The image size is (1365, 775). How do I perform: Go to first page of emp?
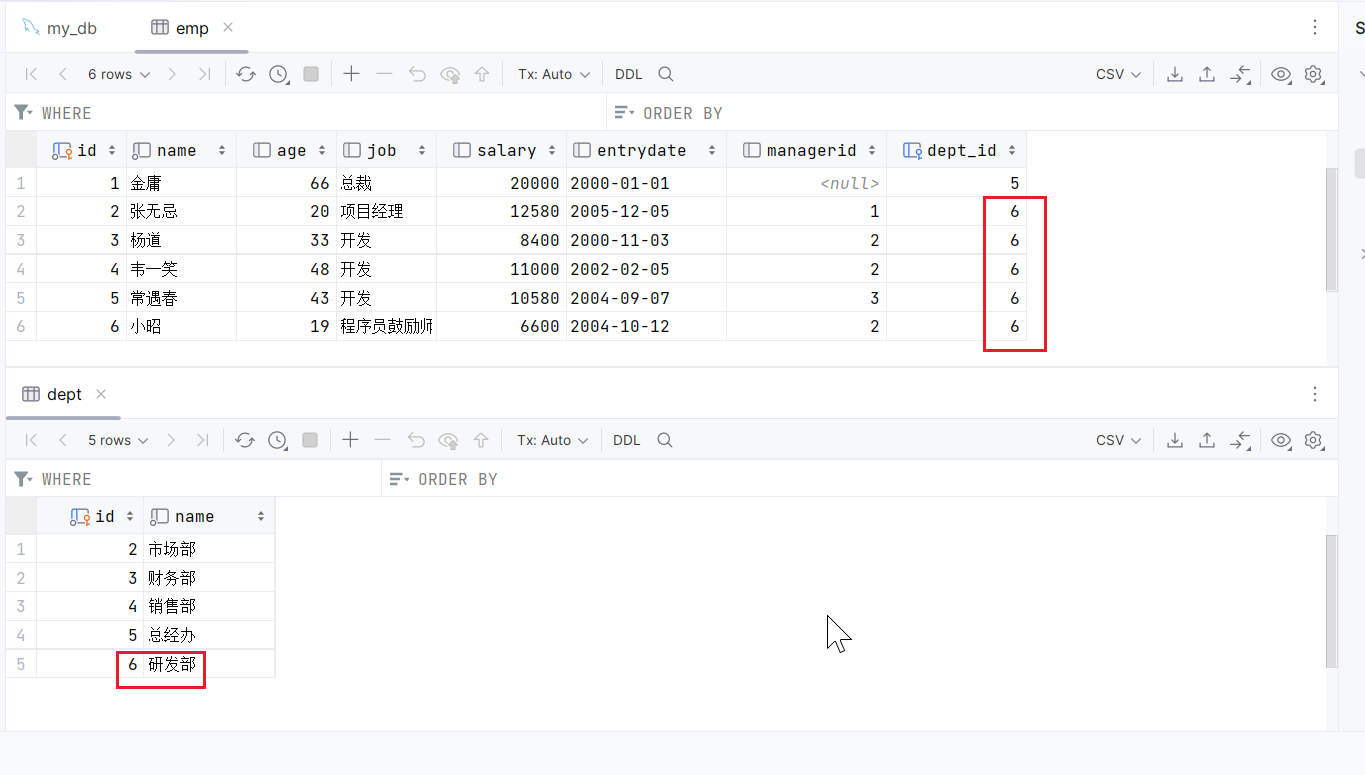[31, 74]
